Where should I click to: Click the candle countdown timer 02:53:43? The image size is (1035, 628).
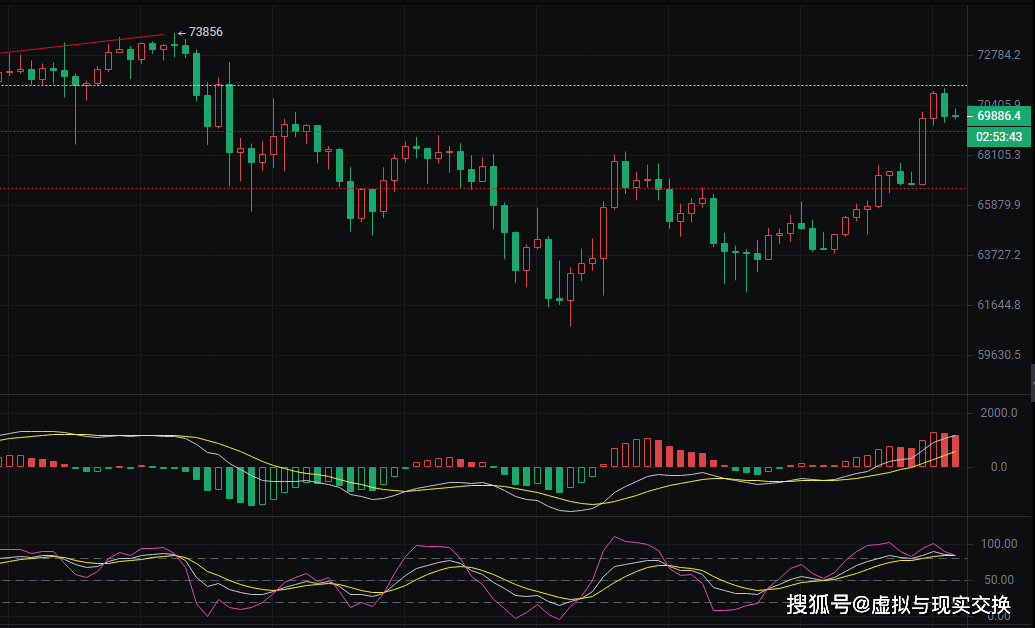[999, 136]
